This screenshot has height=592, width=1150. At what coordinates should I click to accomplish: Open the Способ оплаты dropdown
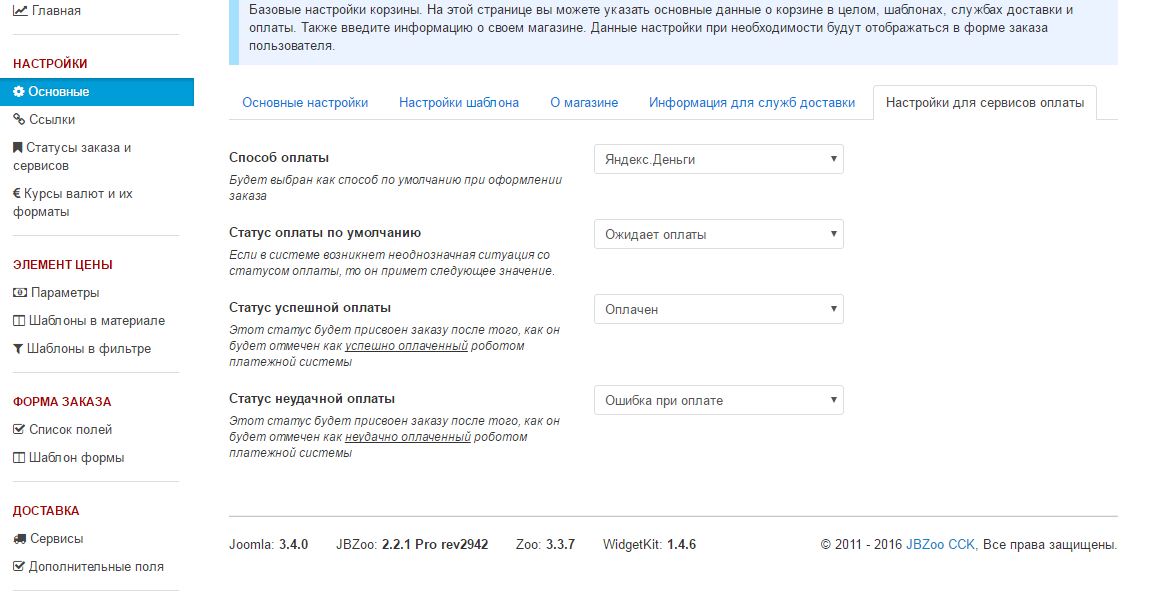click(x=718, y=160)
